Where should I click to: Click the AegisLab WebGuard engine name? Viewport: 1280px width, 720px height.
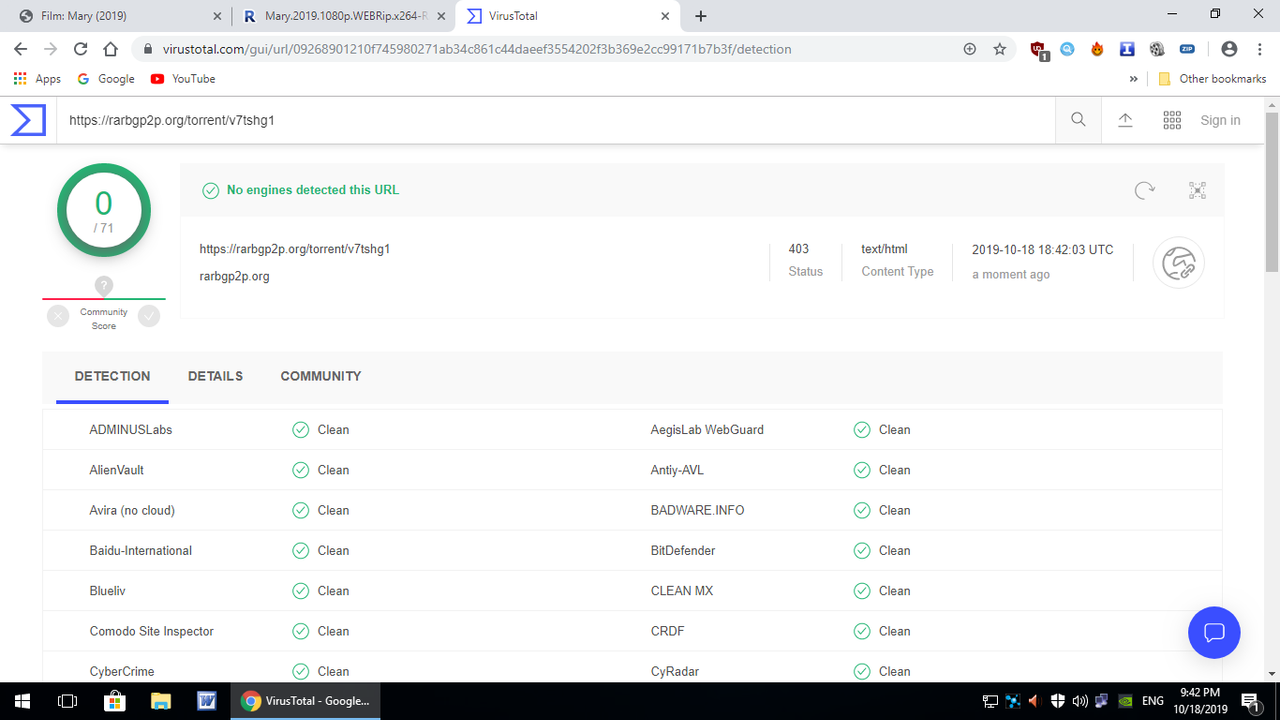(707, 430)
